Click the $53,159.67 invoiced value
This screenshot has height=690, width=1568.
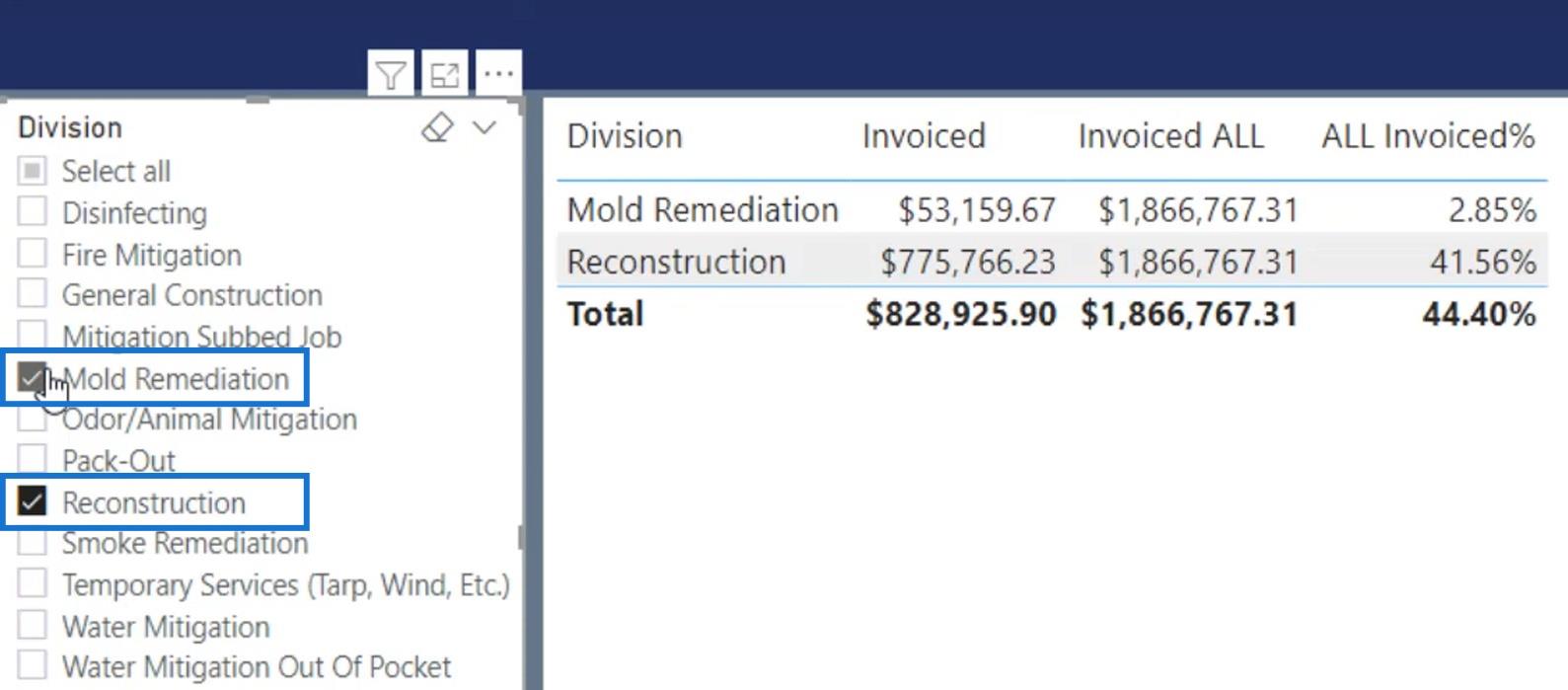point(976,210)
